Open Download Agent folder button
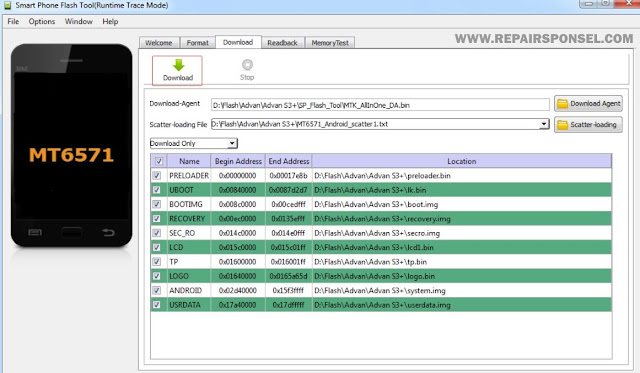This screenshot has width=640, height=373. (588, 104)
